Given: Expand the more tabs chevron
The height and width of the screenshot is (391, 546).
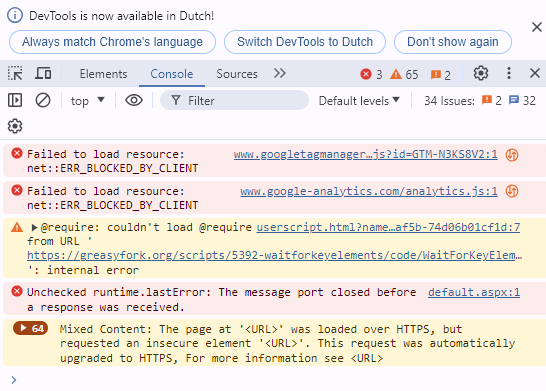Looking at the screenshot, I should point(280,73).
